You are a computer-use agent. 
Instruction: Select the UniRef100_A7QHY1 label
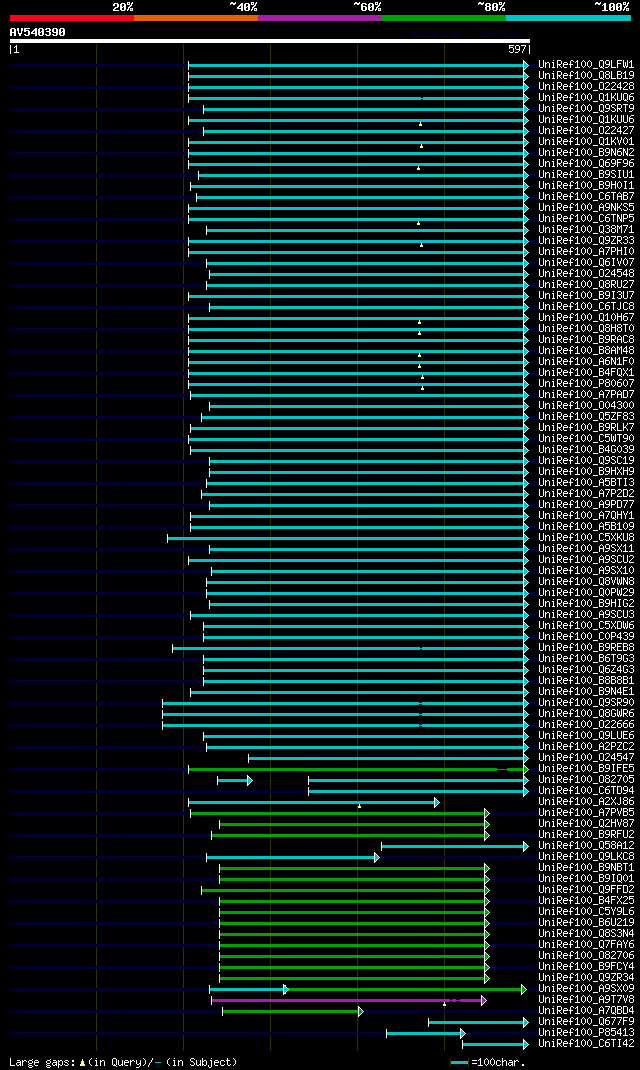tap(586, 516)
